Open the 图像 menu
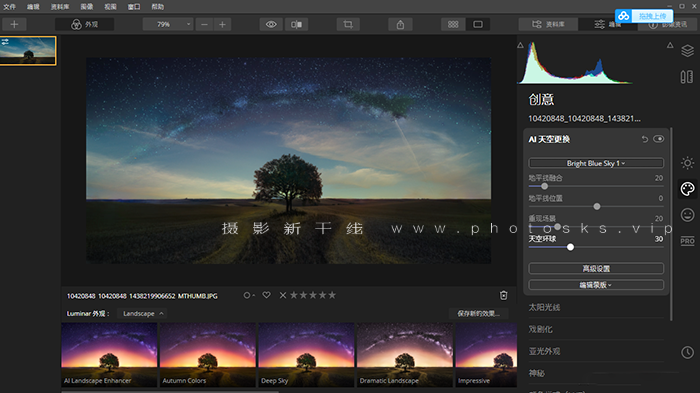The image size is (700, 393). pyautogui.click(x=87, y=6)
